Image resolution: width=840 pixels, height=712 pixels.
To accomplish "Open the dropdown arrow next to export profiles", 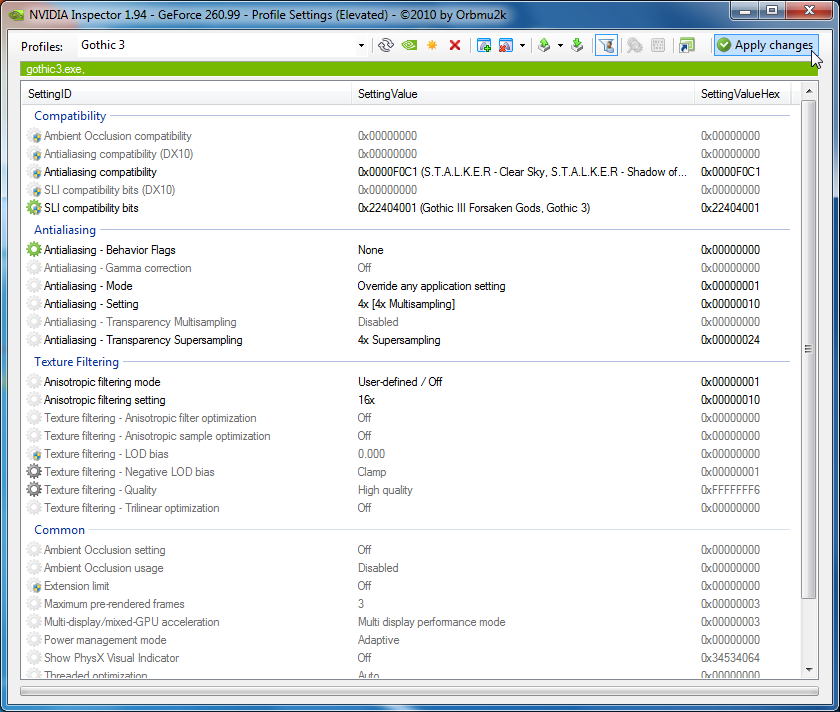I will pos(560,46).
